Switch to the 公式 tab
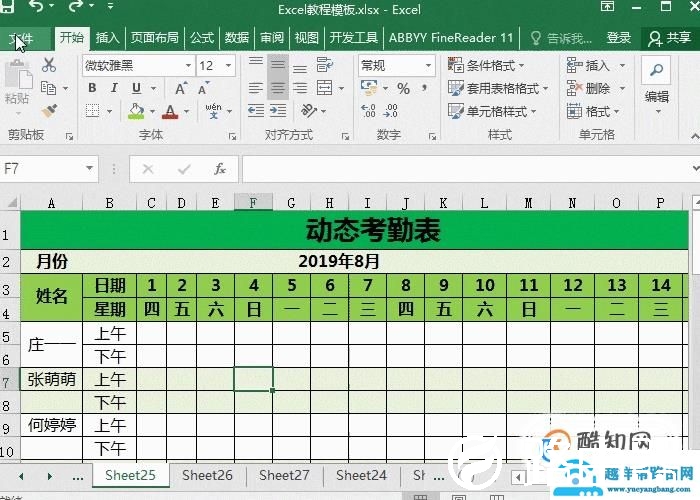 click(x=202, y=38)
